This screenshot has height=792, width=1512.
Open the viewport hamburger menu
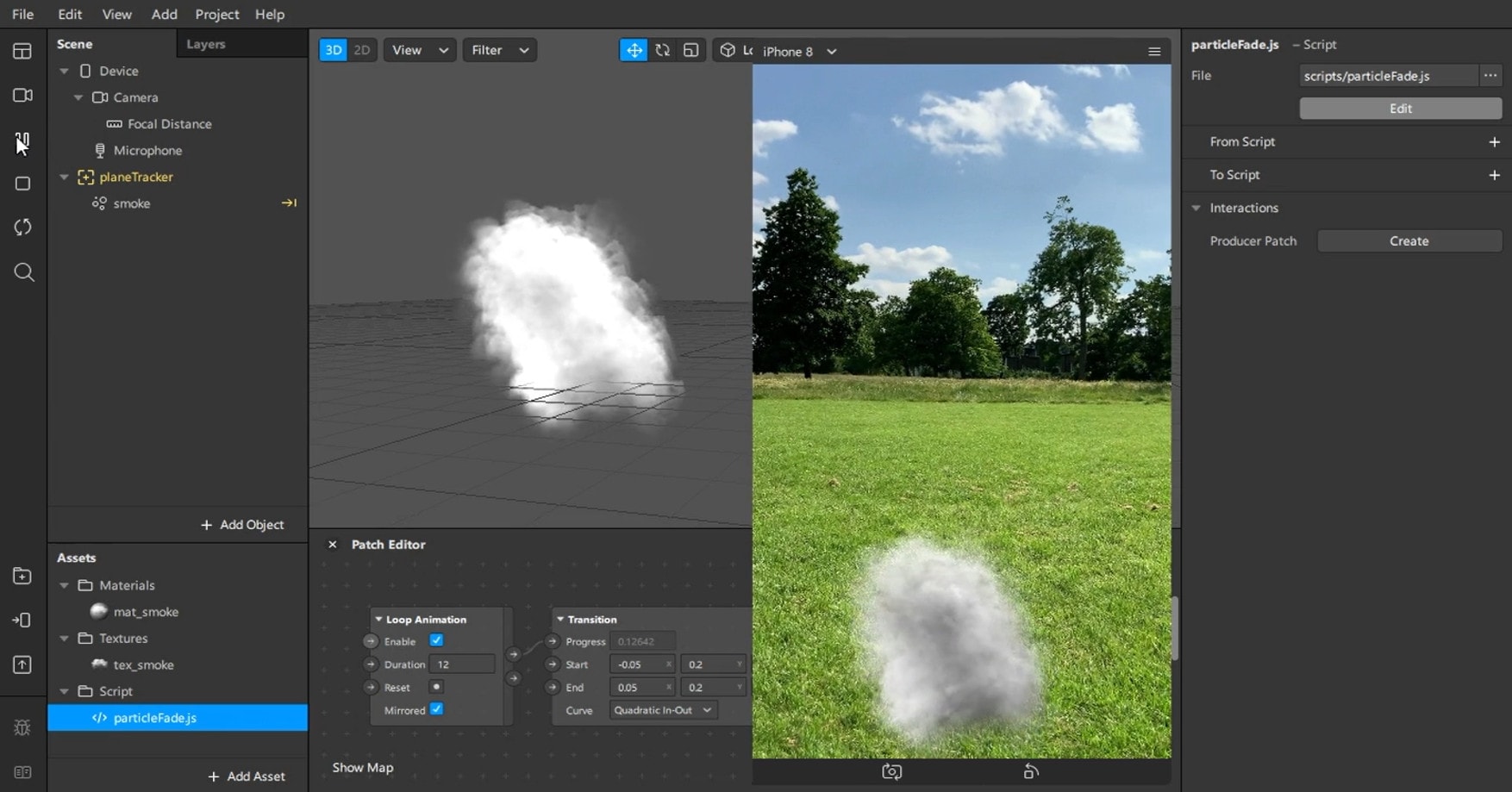click(x=1154, y=52)
